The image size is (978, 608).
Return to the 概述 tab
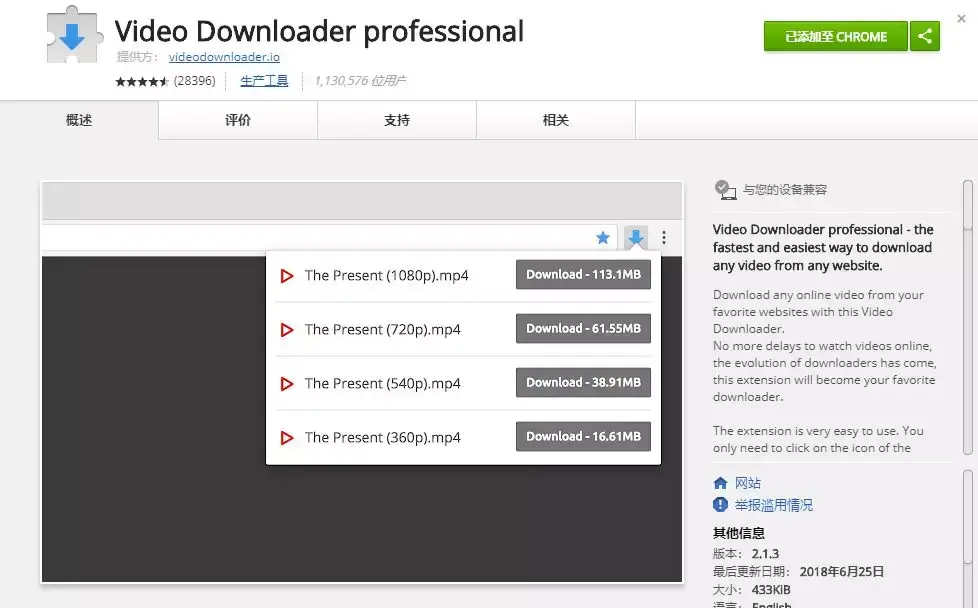pyautogui.click(x=79, y=120)
